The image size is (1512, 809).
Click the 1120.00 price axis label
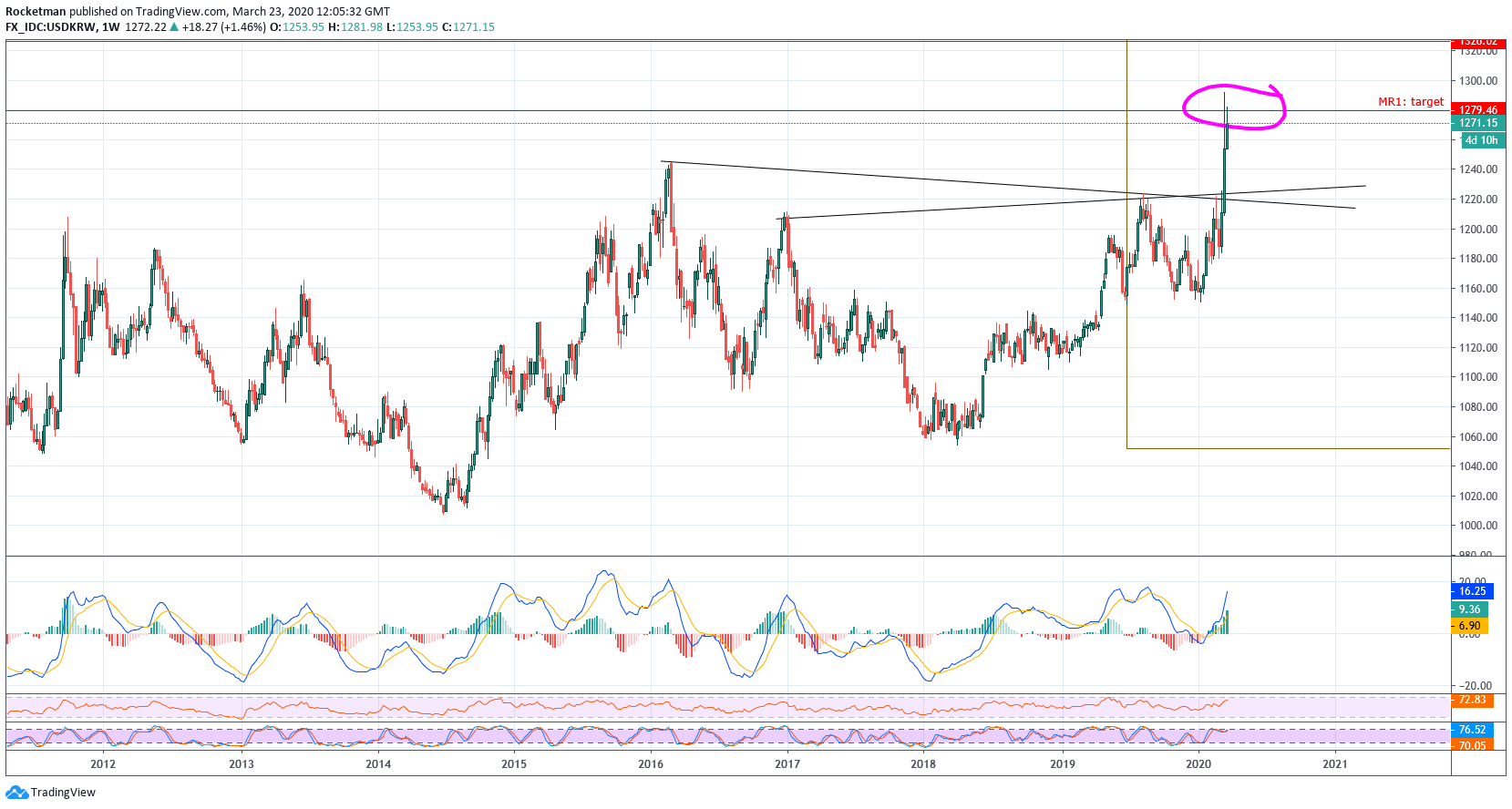pyautogui.click(x=1478, y=348)
